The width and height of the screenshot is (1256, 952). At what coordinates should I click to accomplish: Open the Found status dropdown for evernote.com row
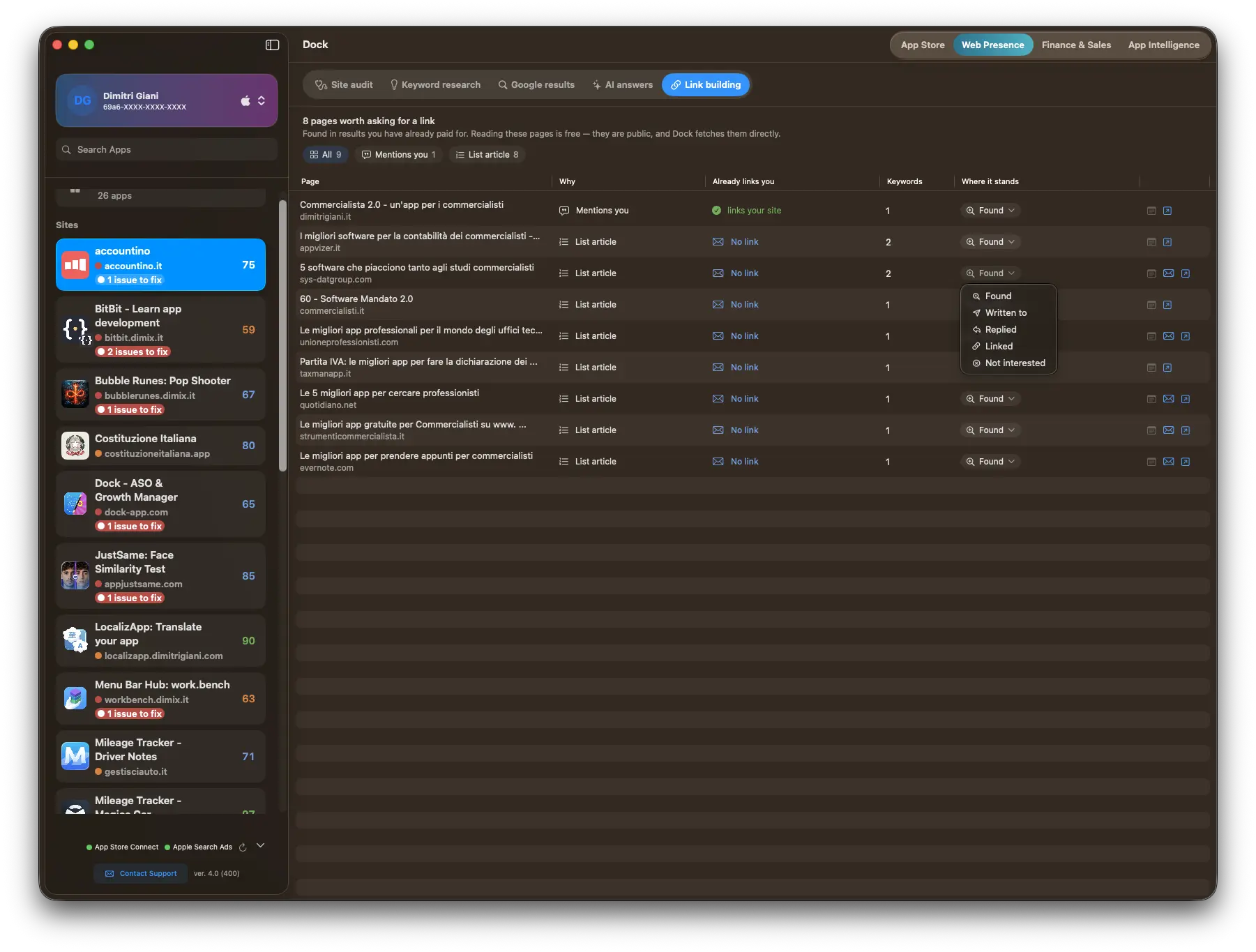(990, 462)
